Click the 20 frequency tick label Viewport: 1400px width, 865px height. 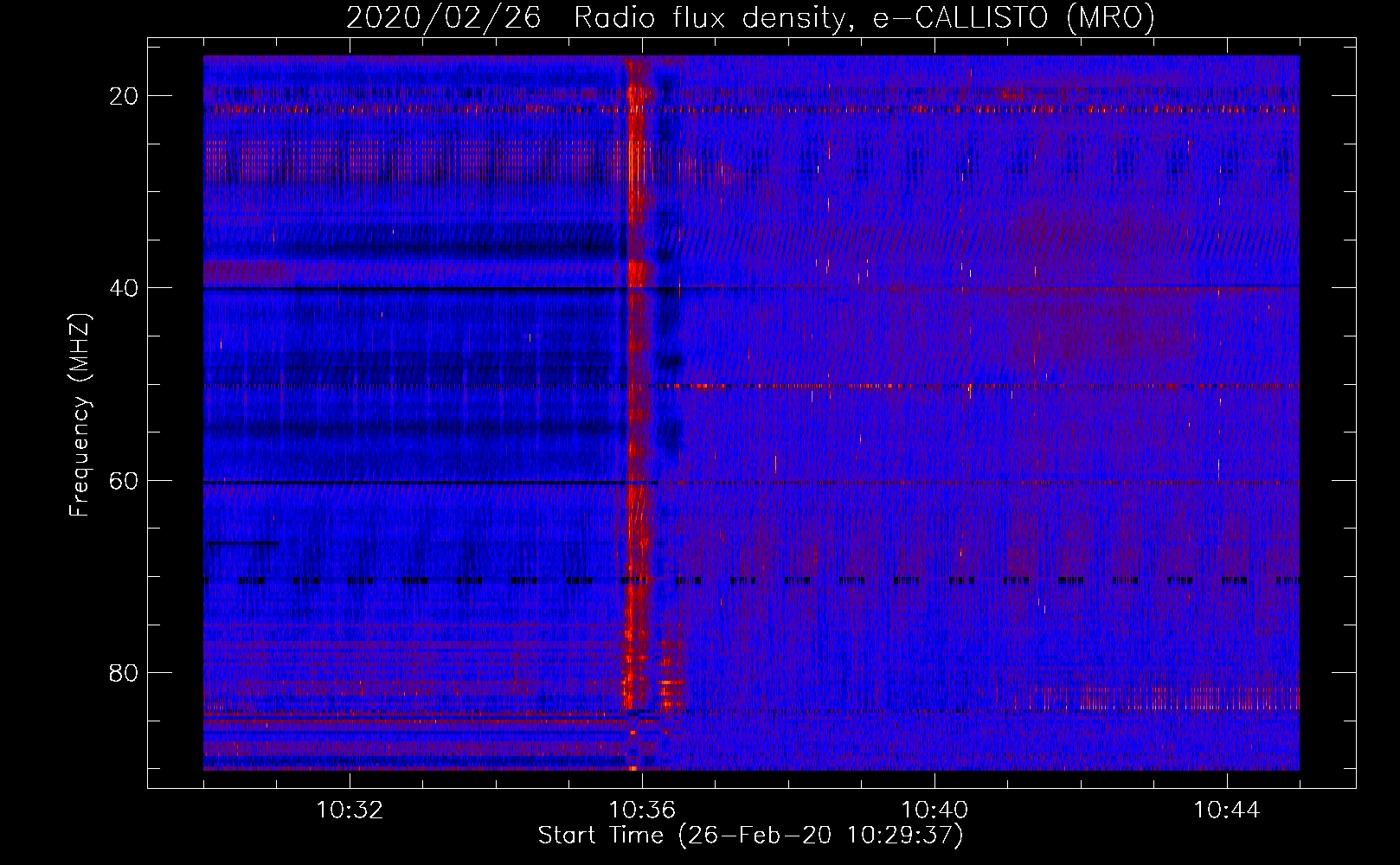(x=125, y=95)
